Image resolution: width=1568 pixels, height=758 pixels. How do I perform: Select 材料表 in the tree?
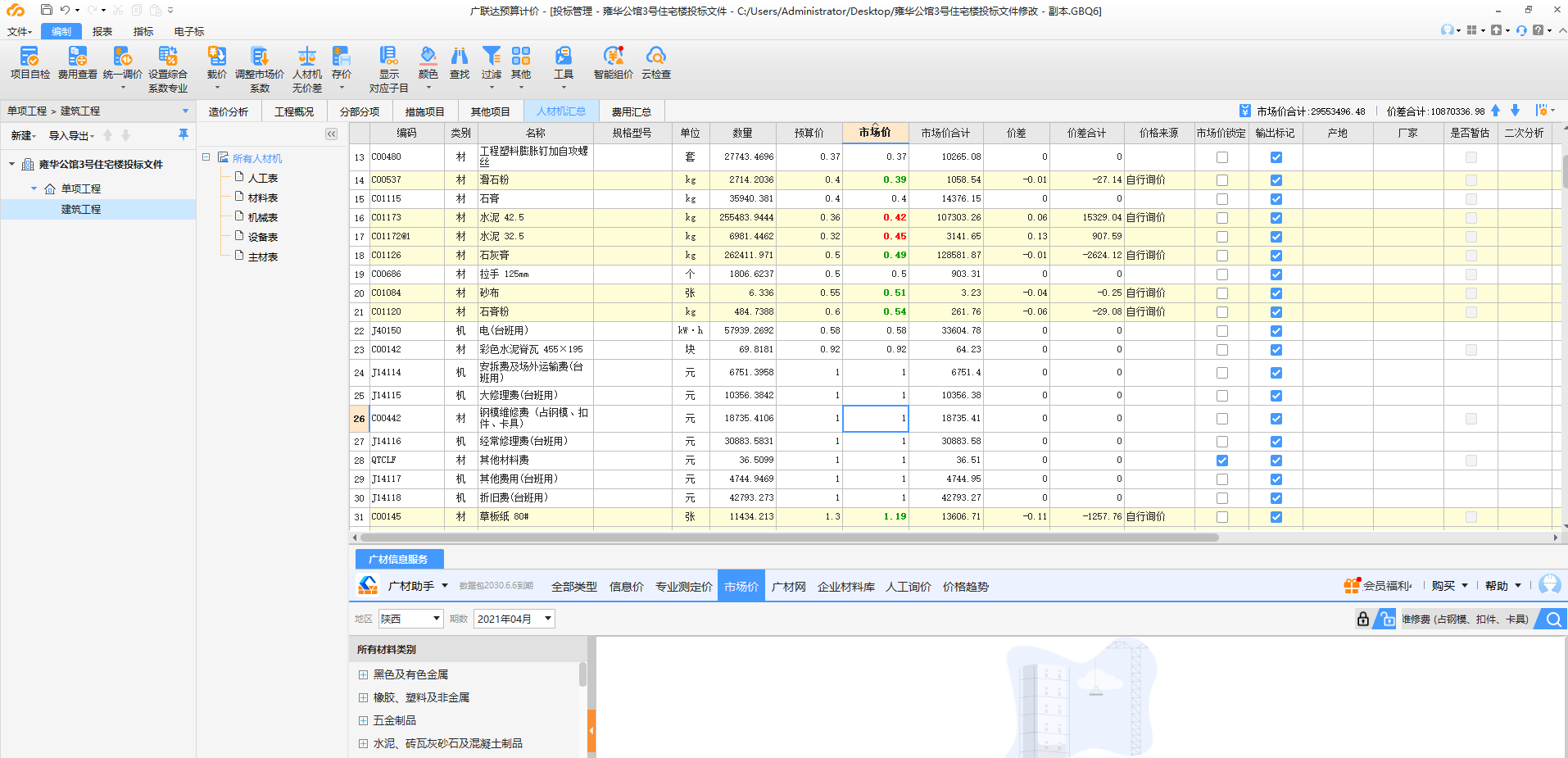click(x=263, y=197)
